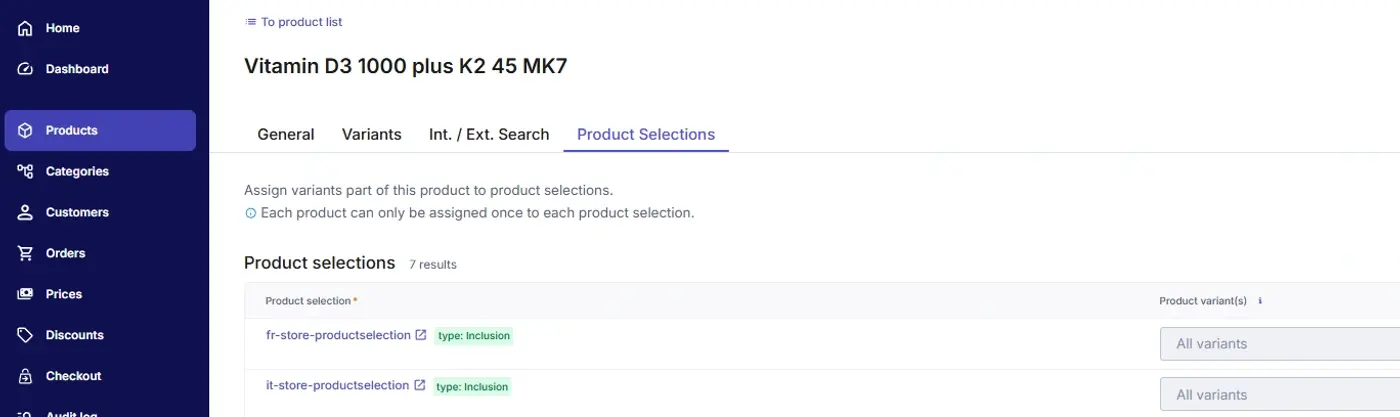This screenshot has width=1400, height=417.
Task: Click the Prices money icon
Action: tap(26, 294)
